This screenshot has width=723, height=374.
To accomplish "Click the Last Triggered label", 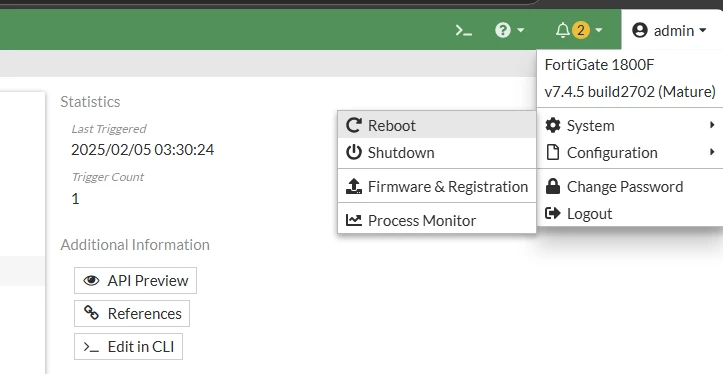I will coord(109,129).
